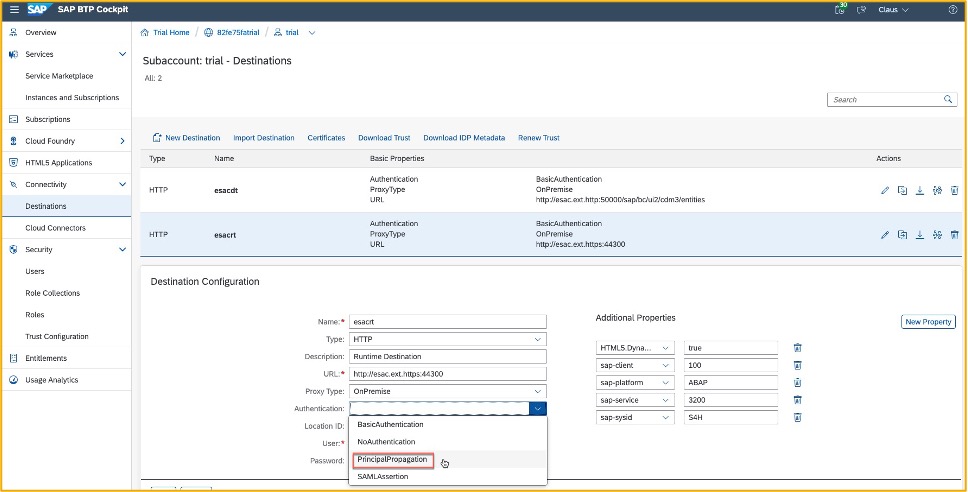Click the search magnifier icon
Screen dimensions: 968x492
click(948, 99)
